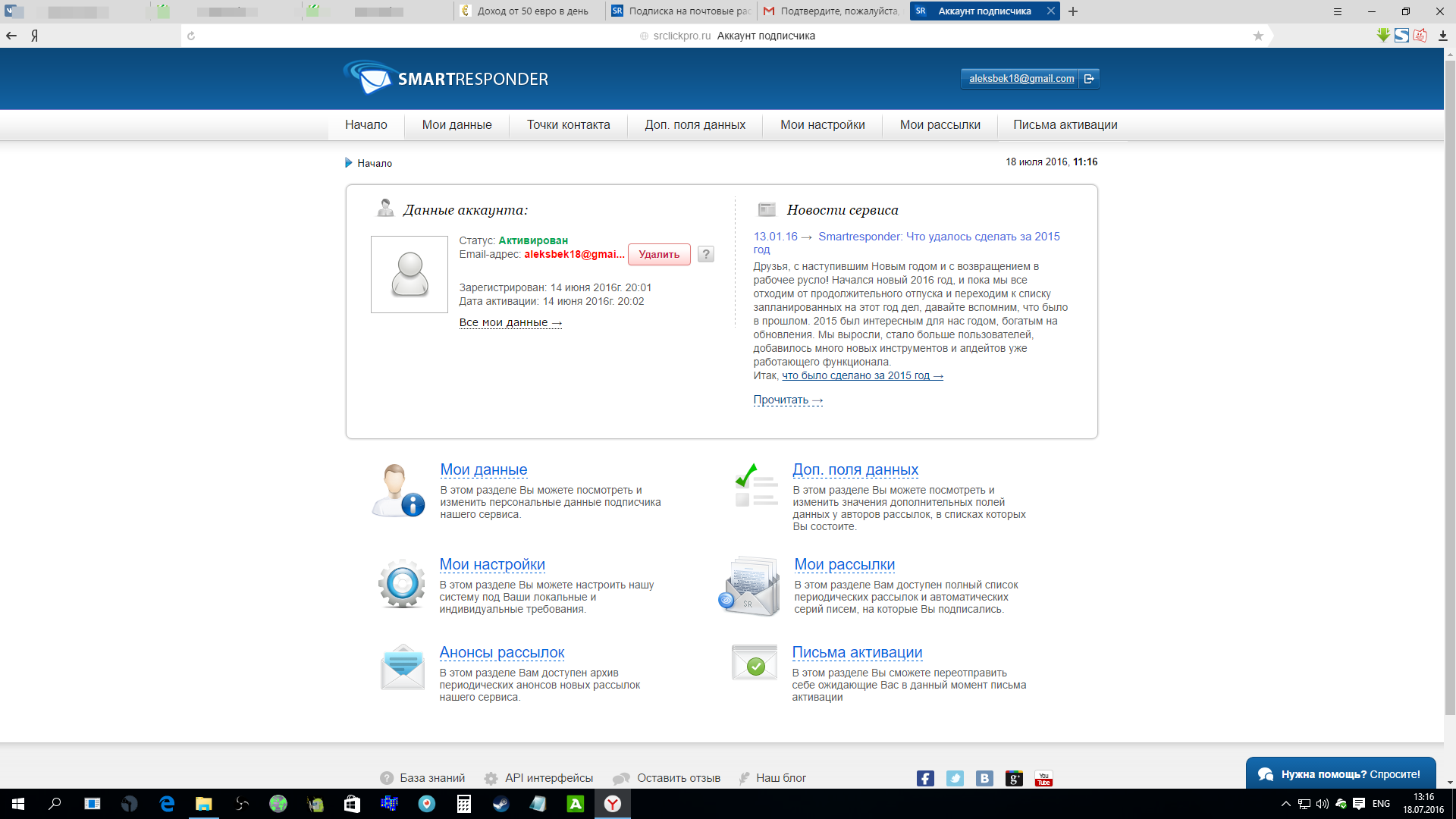This screenshot has width=1456, height=819.
Task: Open the Facebook social icon
Action: pyautogui.click(x=925, y=778)
